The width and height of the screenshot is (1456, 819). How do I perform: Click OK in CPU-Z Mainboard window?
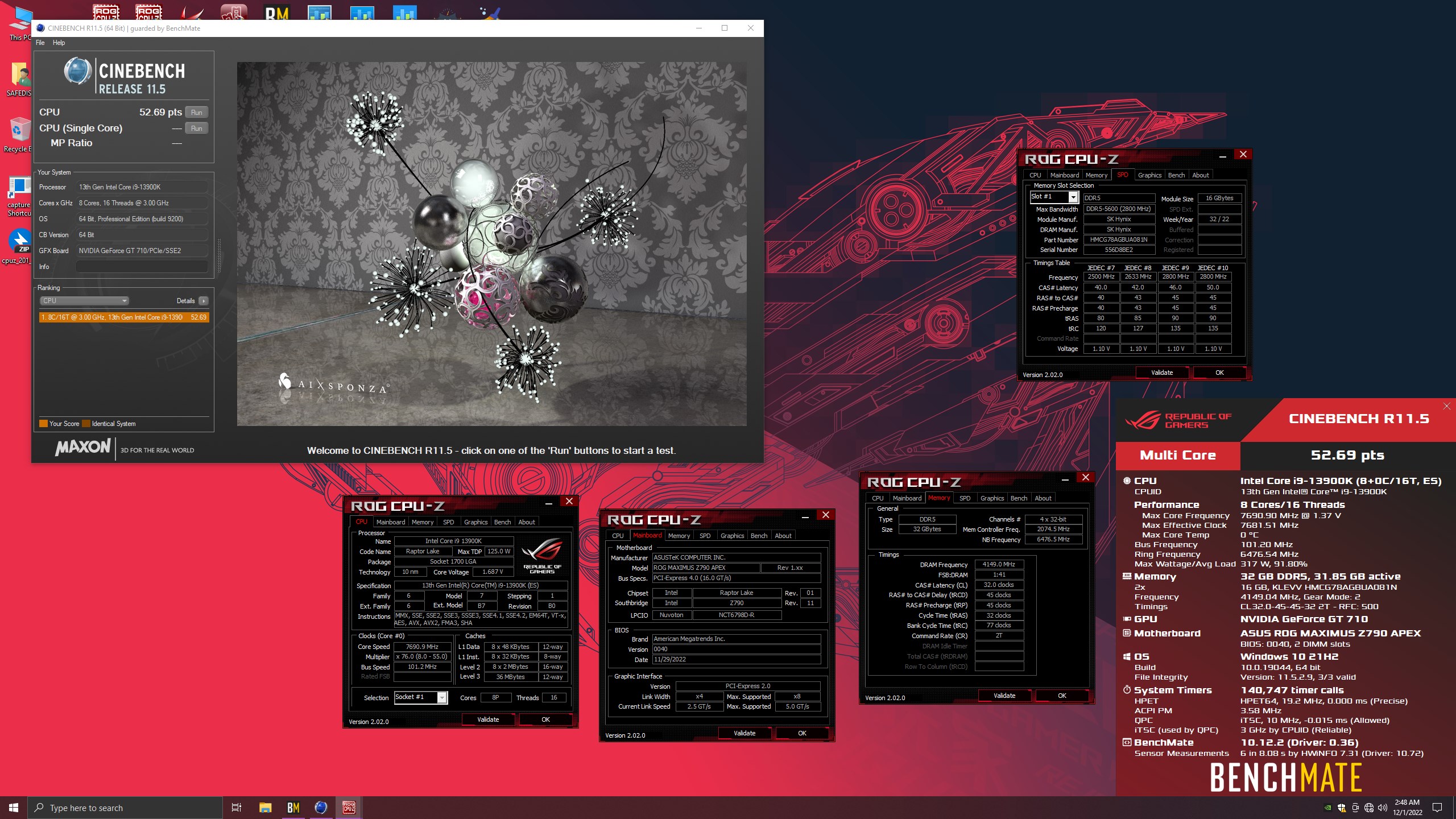tap(802, 733)
